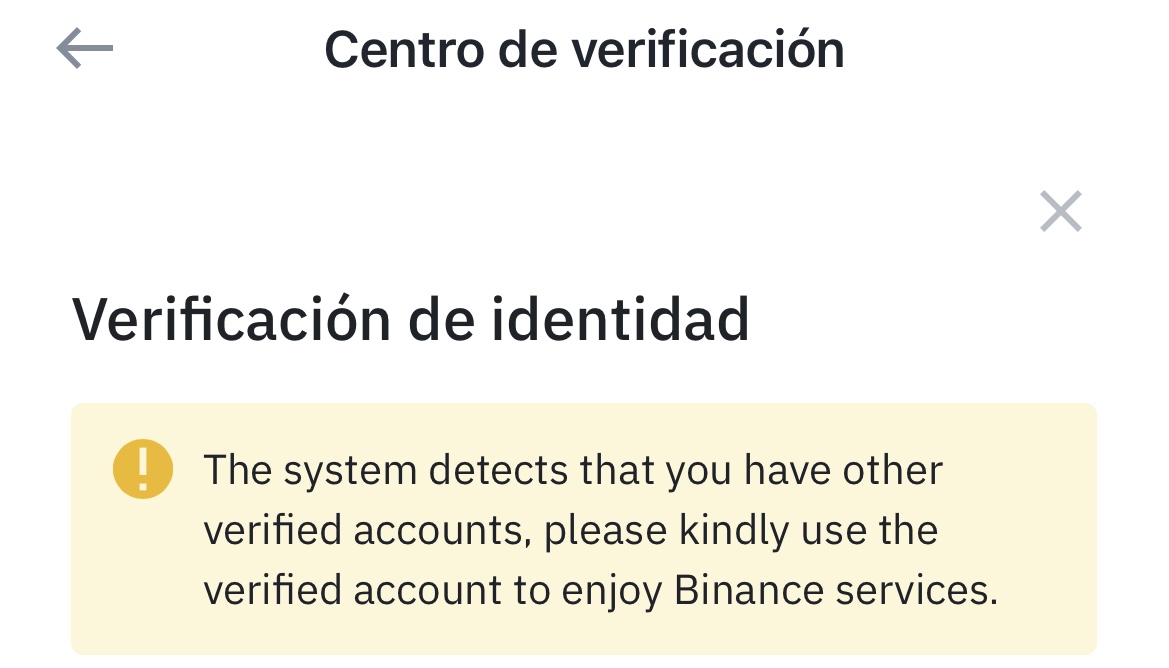Click the line "verified accounts, please kindly use the"
1169x668 pixels.
570,531
